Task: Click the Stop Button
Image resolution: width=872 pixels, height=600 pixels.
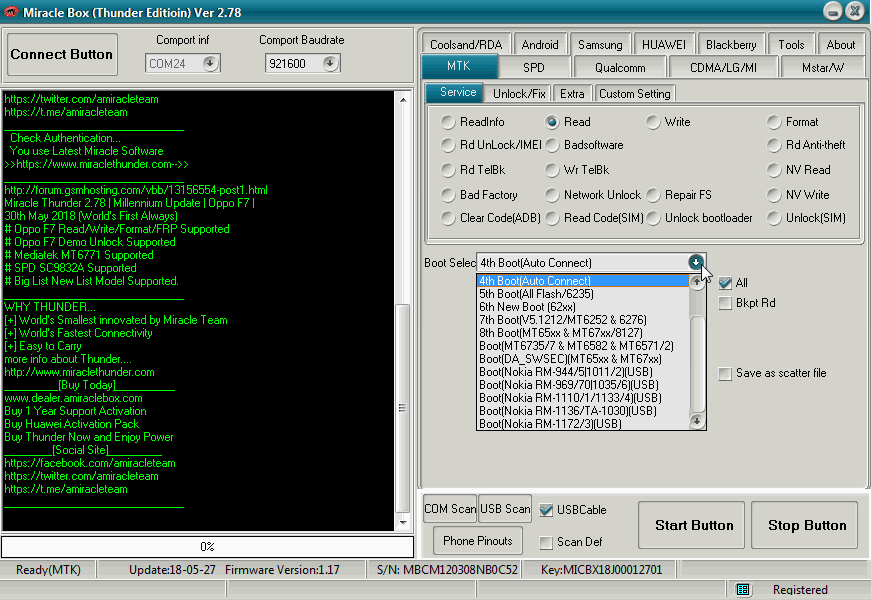Action: point(806,525)
